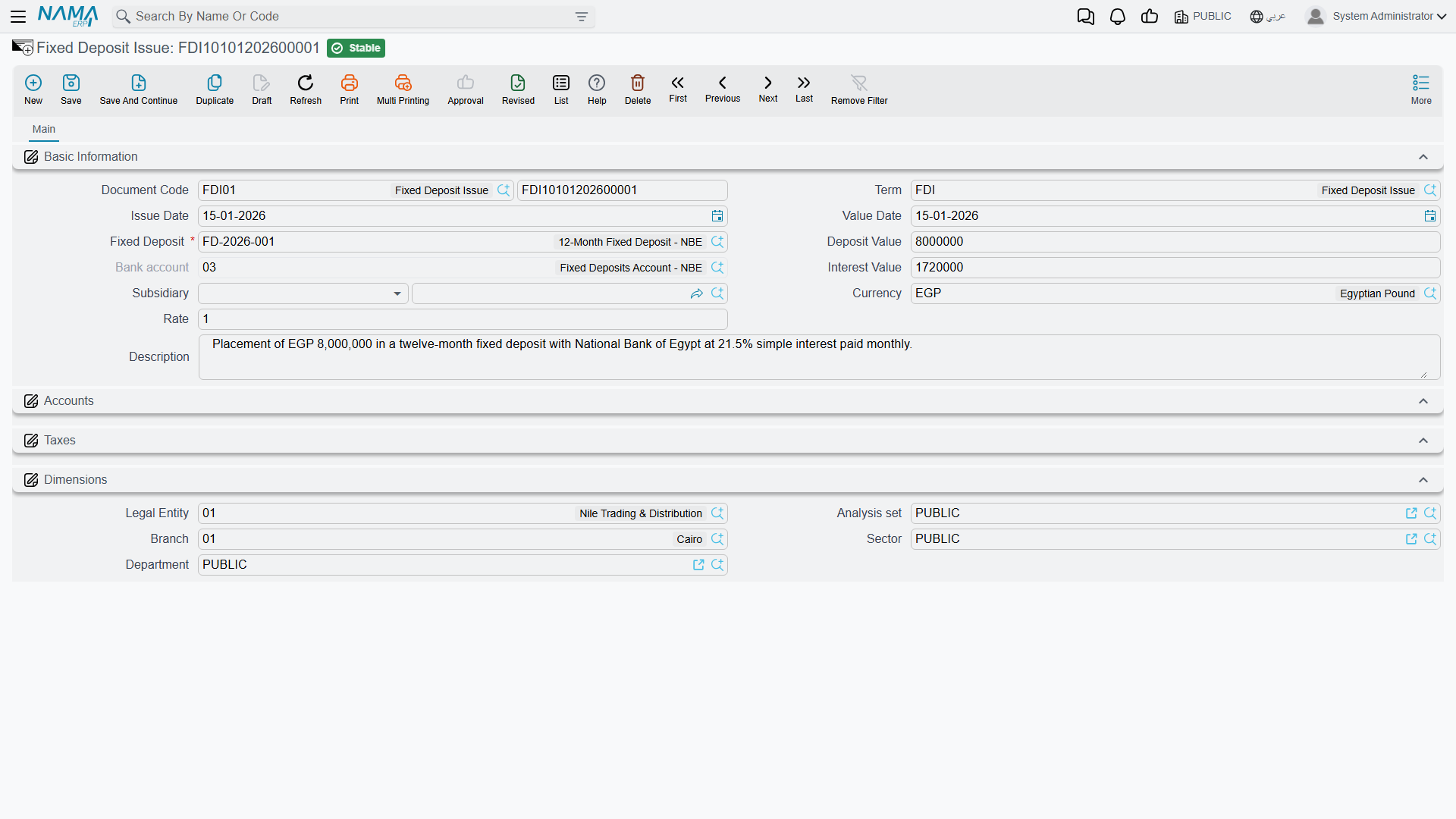This screenshot has height=819, width=1456.
Task: Search lookup for Currency field
Action: point(1430,293)
